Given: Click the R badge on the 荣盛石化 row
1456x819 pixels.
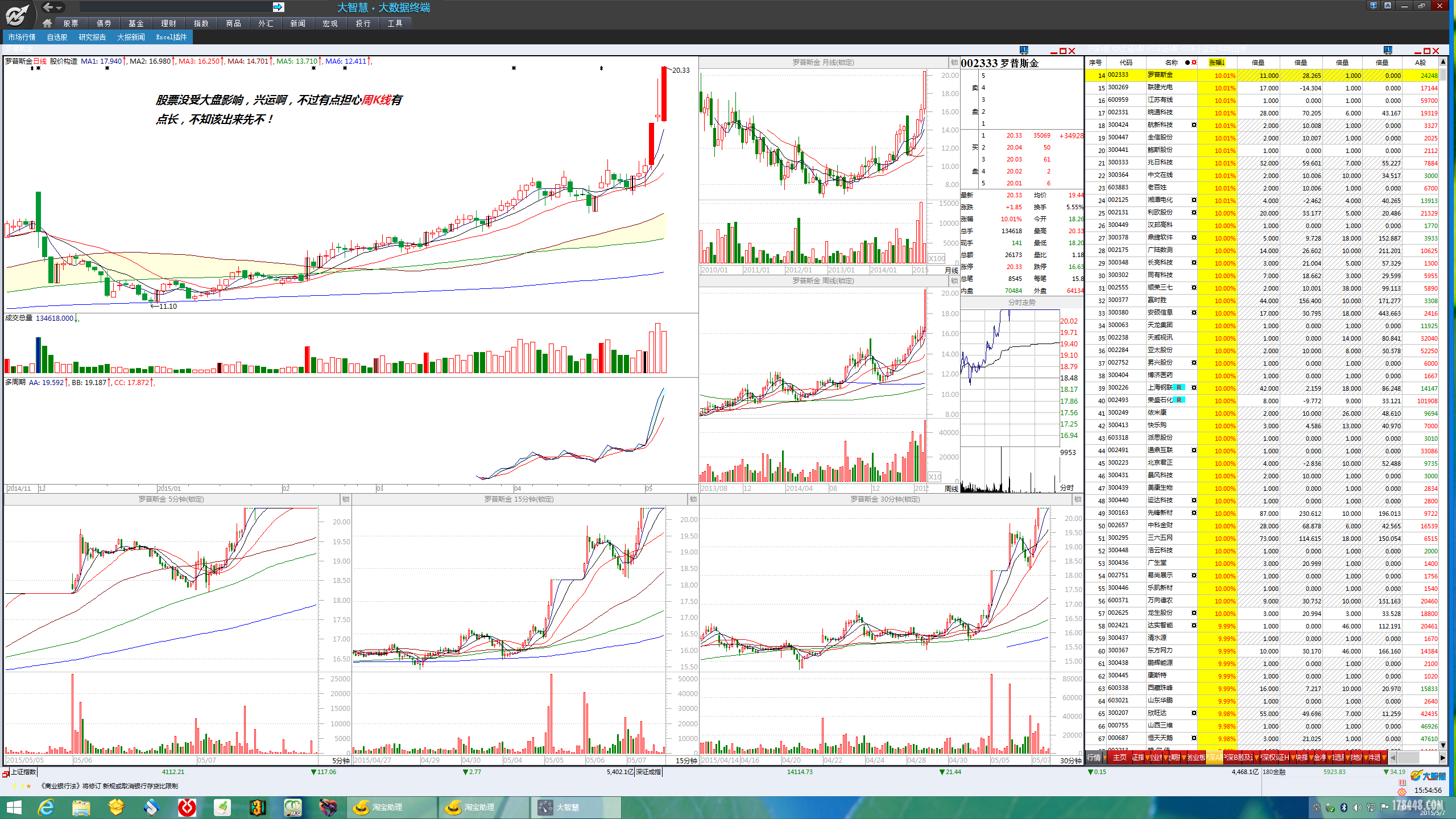Looking at the screenshot, I should coord(1180,400).
